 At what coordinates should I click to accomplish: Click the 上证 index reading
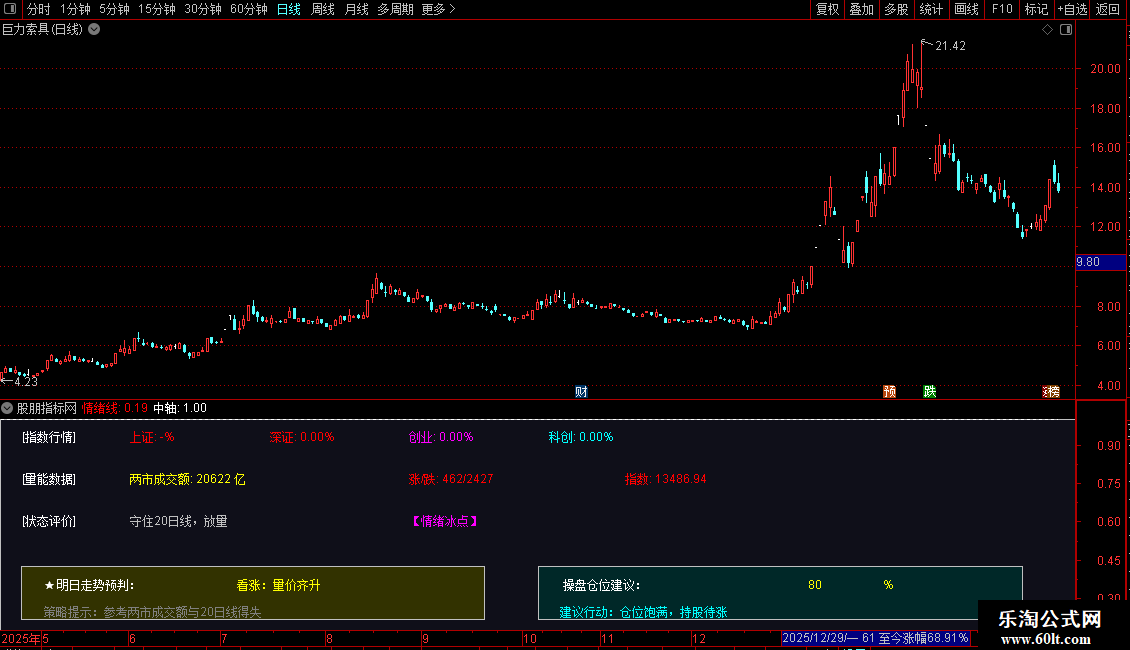point(152,437)
